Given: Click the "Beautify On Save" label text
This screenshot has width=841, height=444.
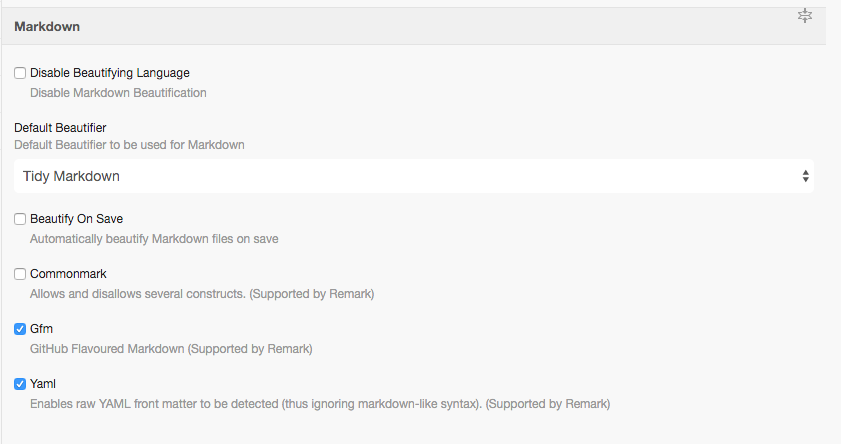Looking at the screenshot, I should [77, 219].
